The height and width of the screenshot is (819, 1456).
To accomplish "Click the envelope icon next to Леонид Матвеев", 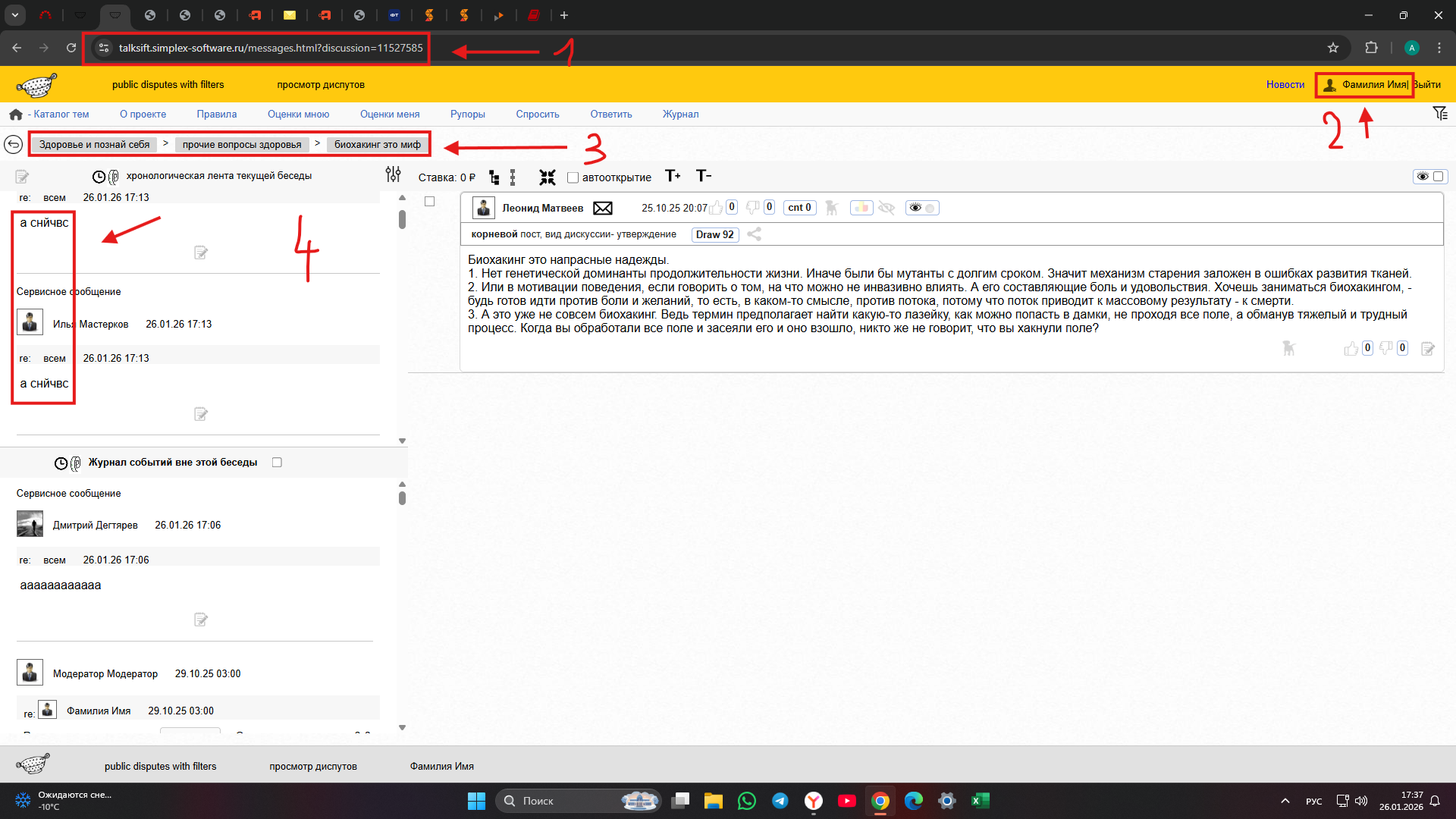I will click(603, 208).
